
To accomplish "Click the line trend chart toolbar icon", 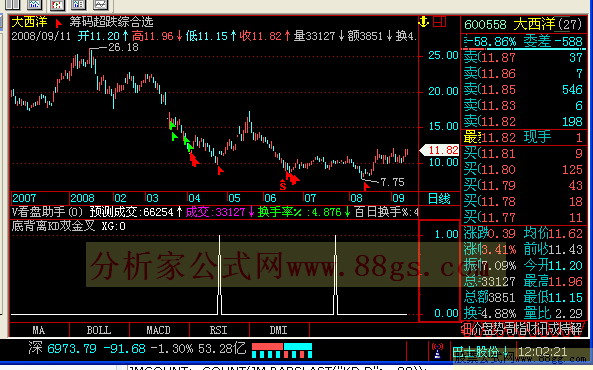I will click(101, 5).
